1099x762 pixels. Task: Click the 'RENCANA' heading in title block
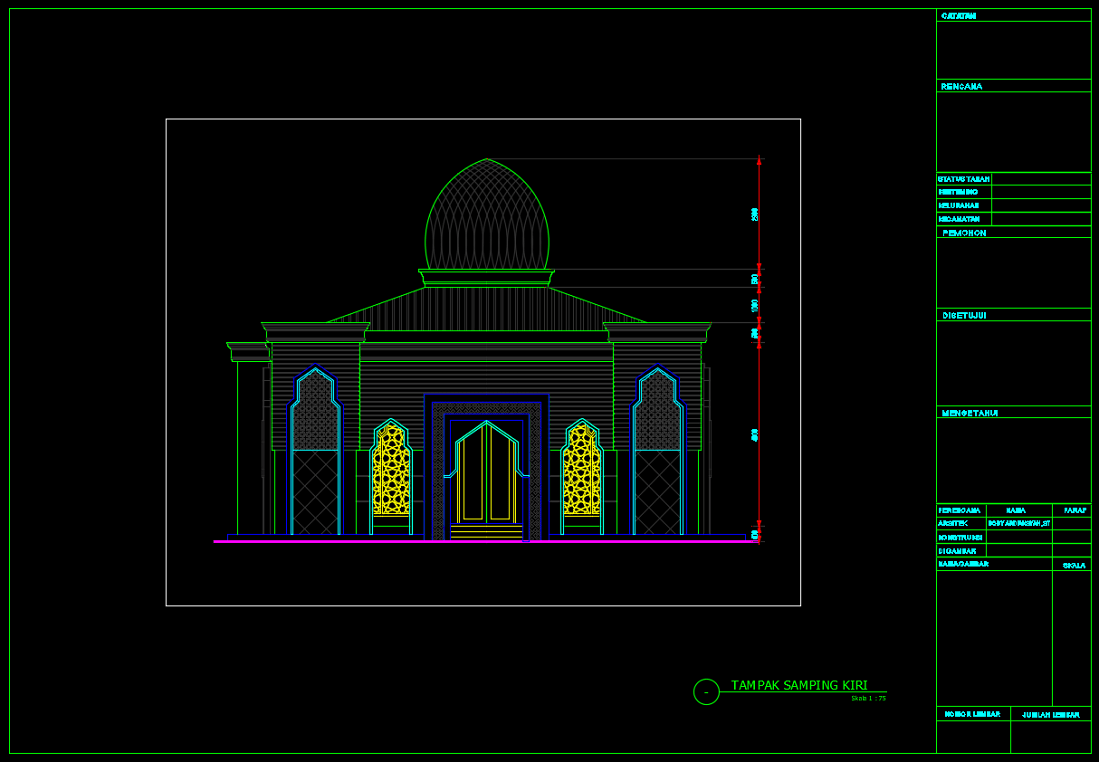[x=962, y=86]
